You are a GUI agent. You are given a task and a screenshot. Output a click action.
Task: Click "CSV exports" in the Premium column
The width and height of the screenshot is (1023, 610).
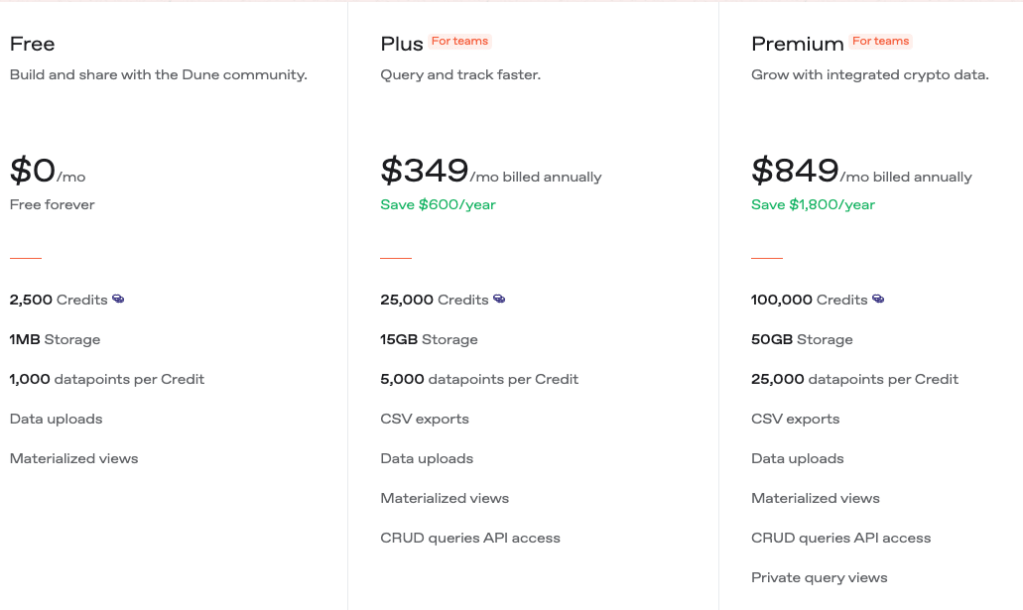[795, 419]
